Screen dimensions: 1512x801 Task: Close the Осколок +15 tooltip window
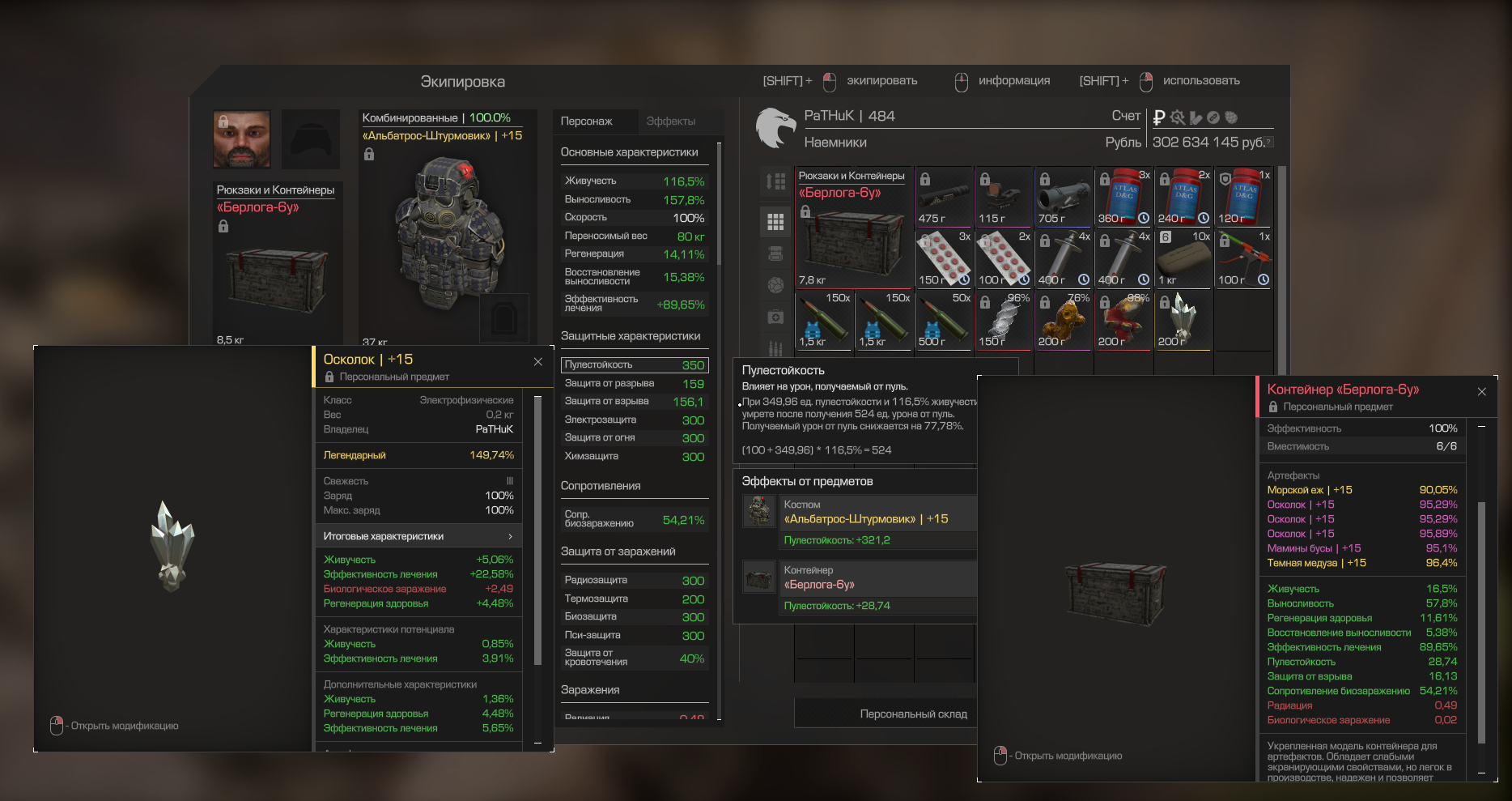click(538, 361)
